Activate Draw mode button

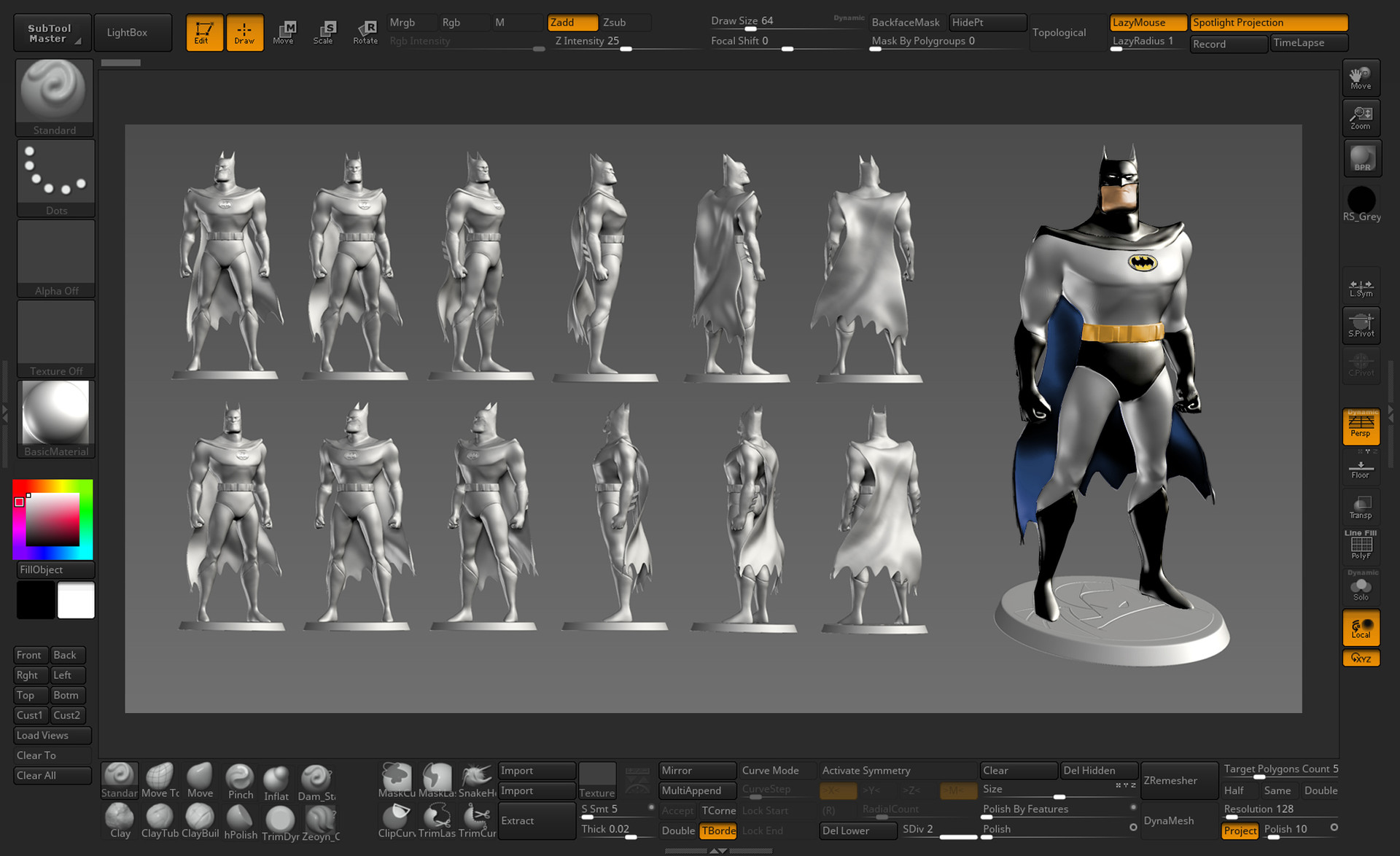coord(244,33)
